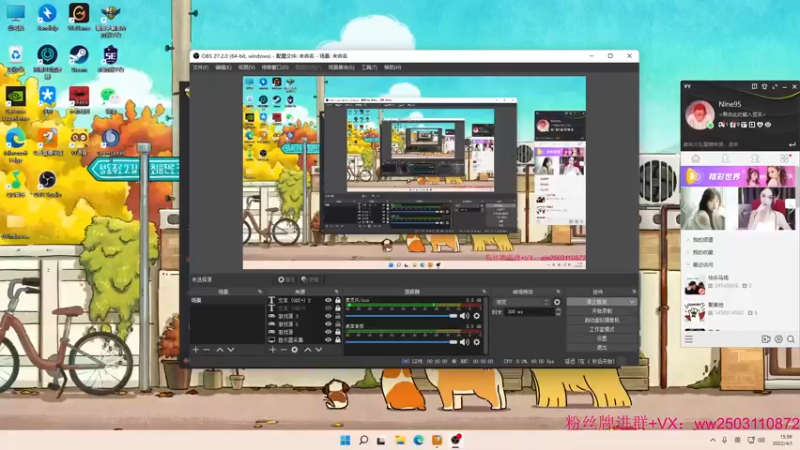Toggle lock on 游戏源 2 source
This screenshot has height=450, width=800.
click(337, 323)
